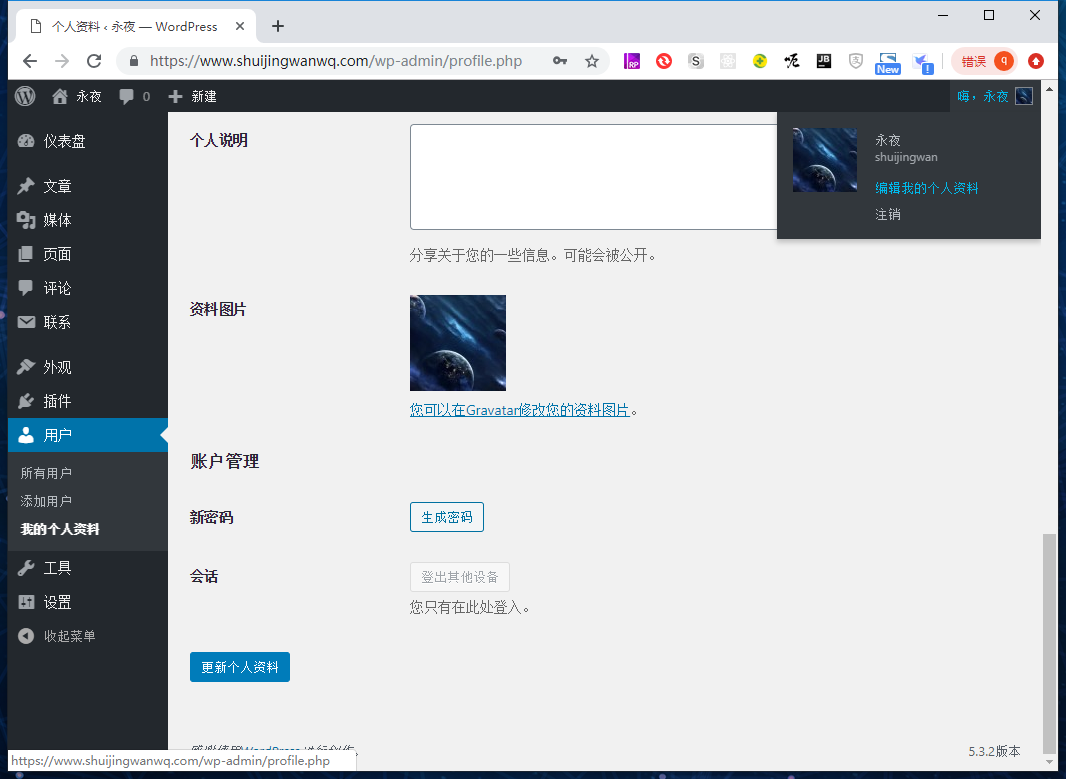Click the React devtools extension icon
This screenshot has height=779, width=1066.
pyautogui.click(x=728, y=61)
